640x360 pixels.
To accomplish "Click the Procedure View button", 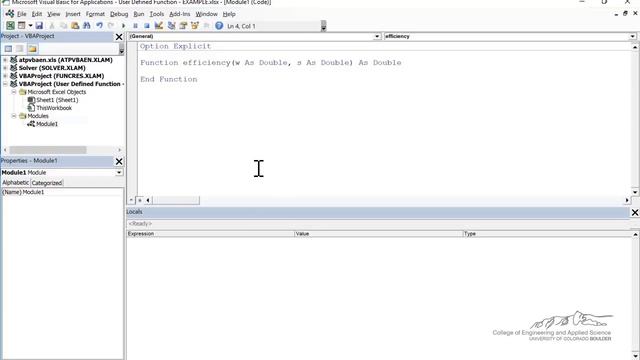I will pyautogui.click(x=131, y=200).
